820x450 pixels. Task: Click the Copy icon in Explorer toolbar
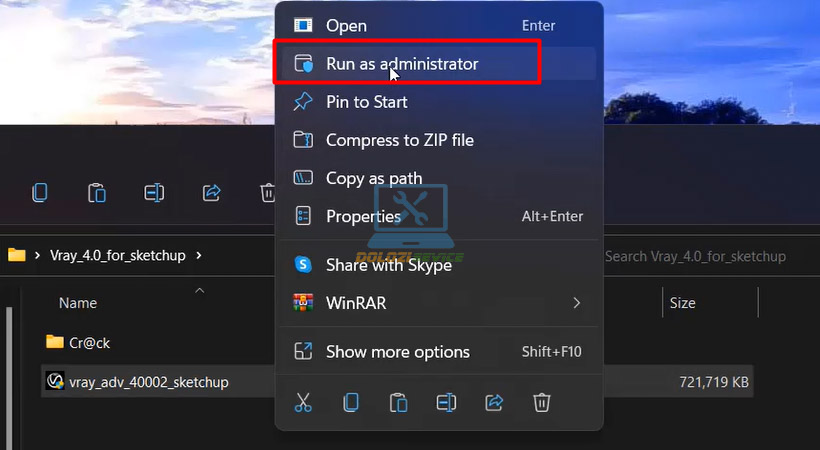click(x=40, y=193)
